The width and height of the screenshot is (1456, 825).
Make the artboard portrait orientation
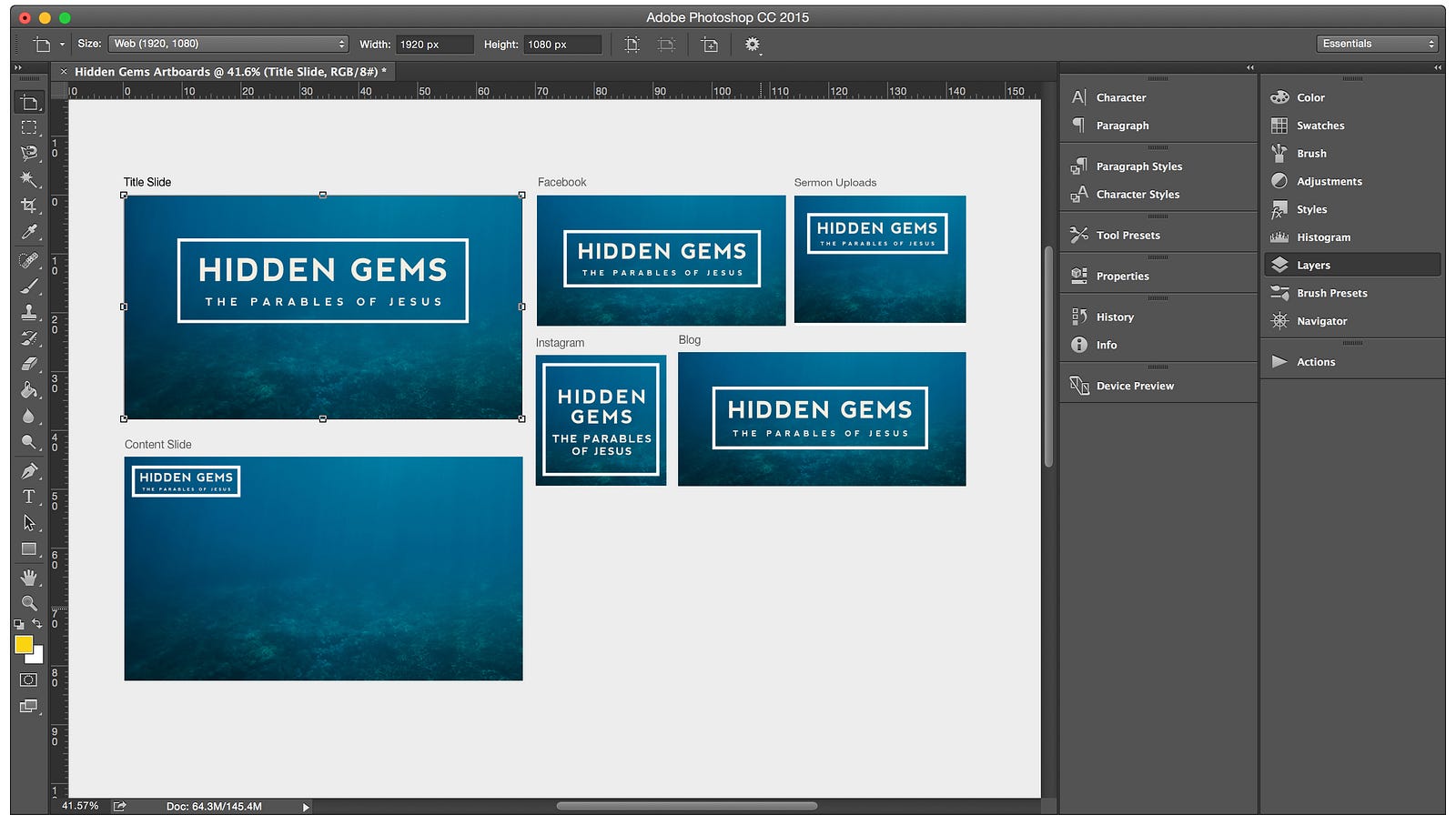click(x=632, y=44)
